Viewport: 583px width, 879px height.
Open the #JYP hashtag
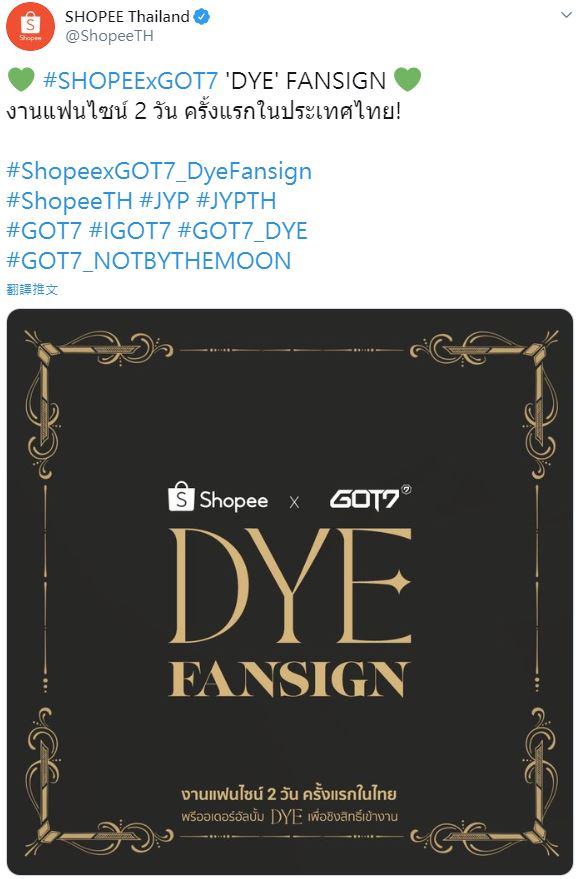pyautogui.click(x=165, y=201)
